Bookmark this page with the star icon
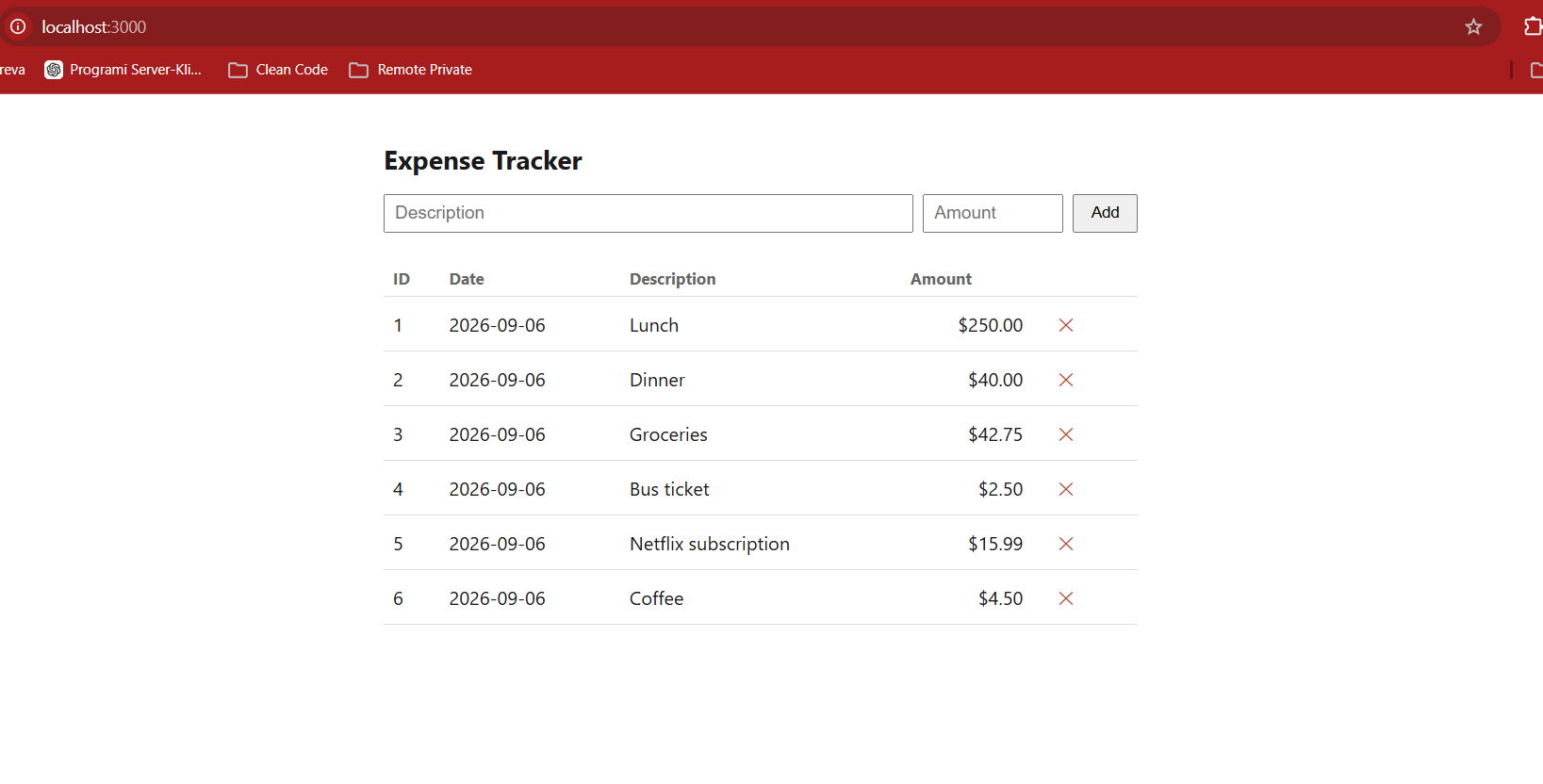This screenshot has height=784, width=1543. pyautogui.click(x=1473, y=27)
